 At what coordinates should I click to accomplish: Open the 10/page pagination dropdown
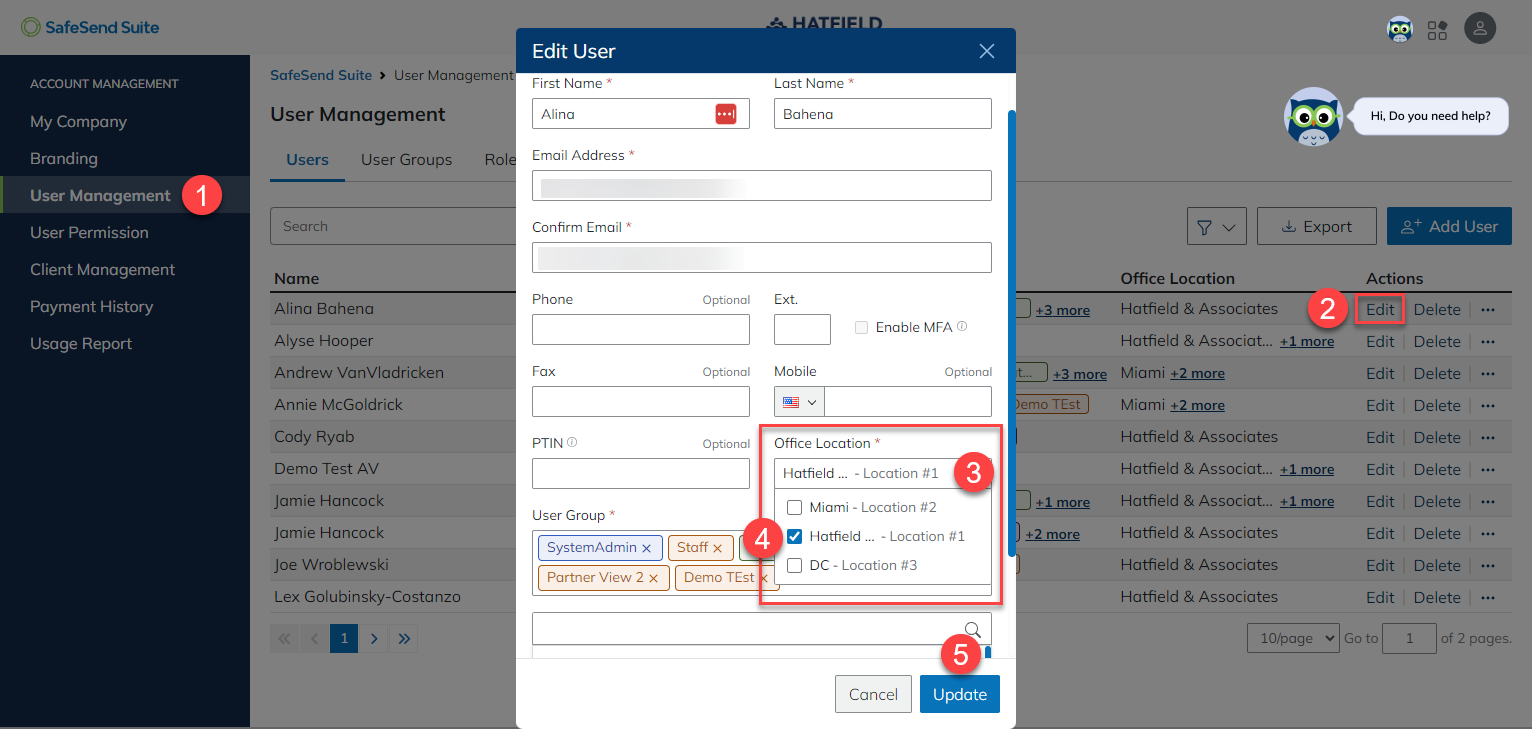[1293, 637]
